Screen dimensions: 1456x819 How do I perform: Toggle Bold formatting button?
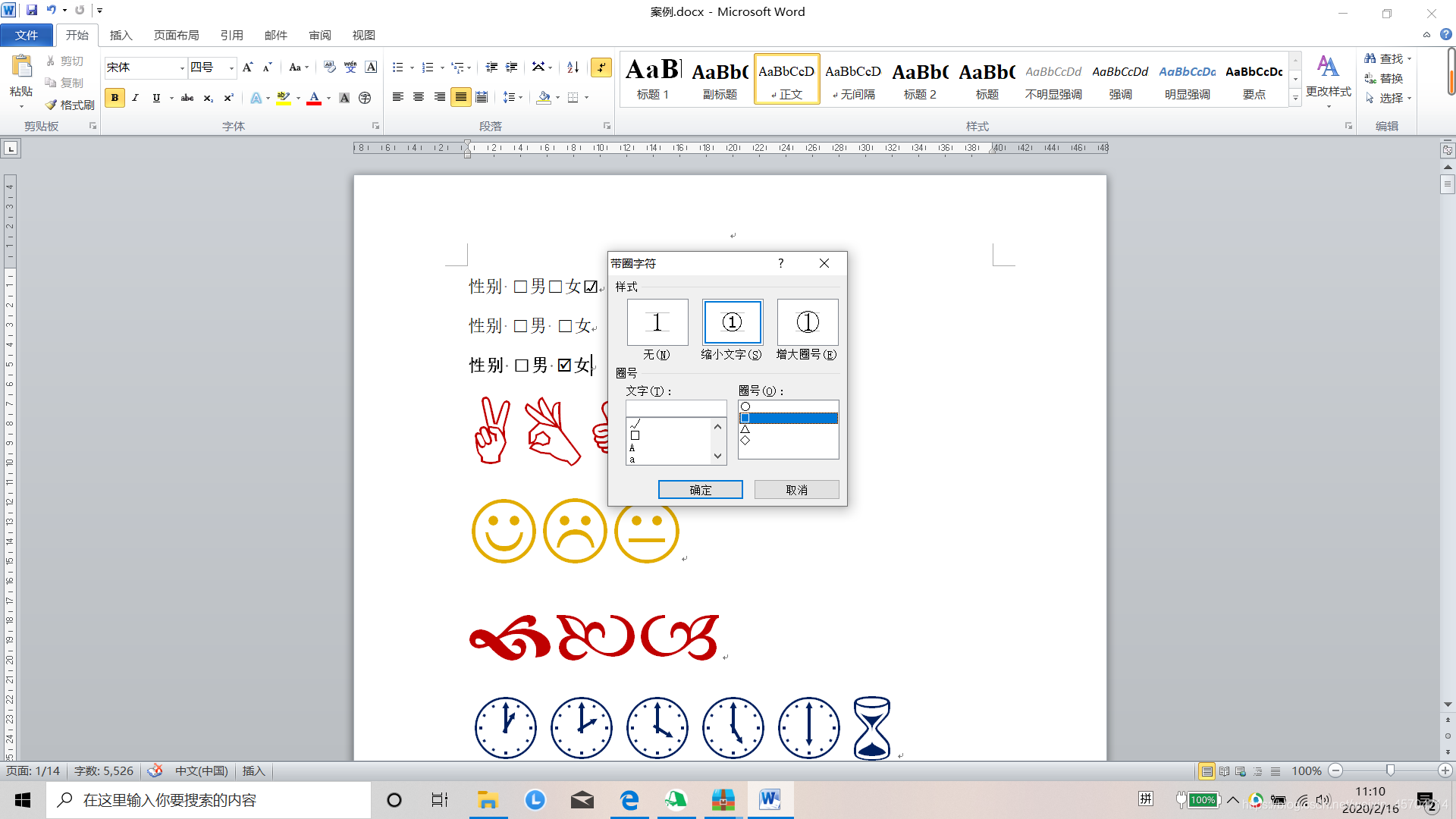click(x=115, y=98)
